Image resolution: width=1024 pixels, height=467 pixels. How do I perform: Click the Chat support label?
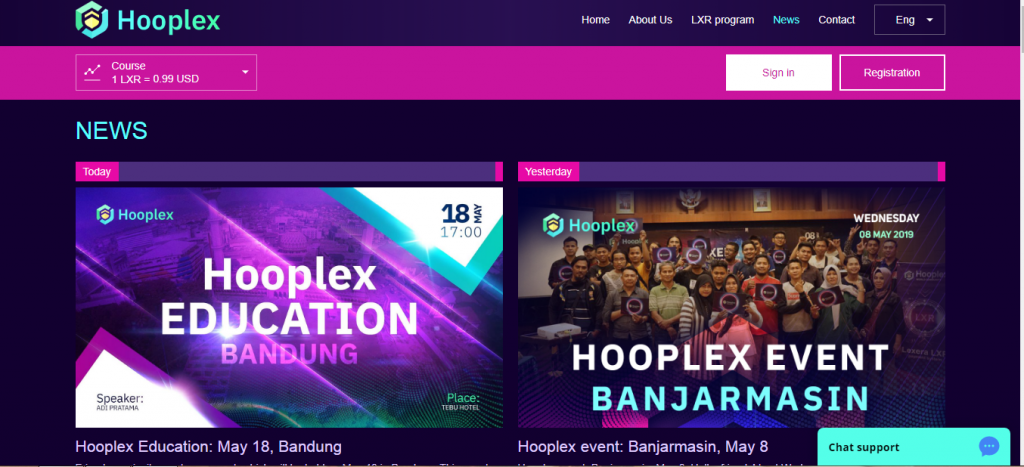click(x=863, y=447)
